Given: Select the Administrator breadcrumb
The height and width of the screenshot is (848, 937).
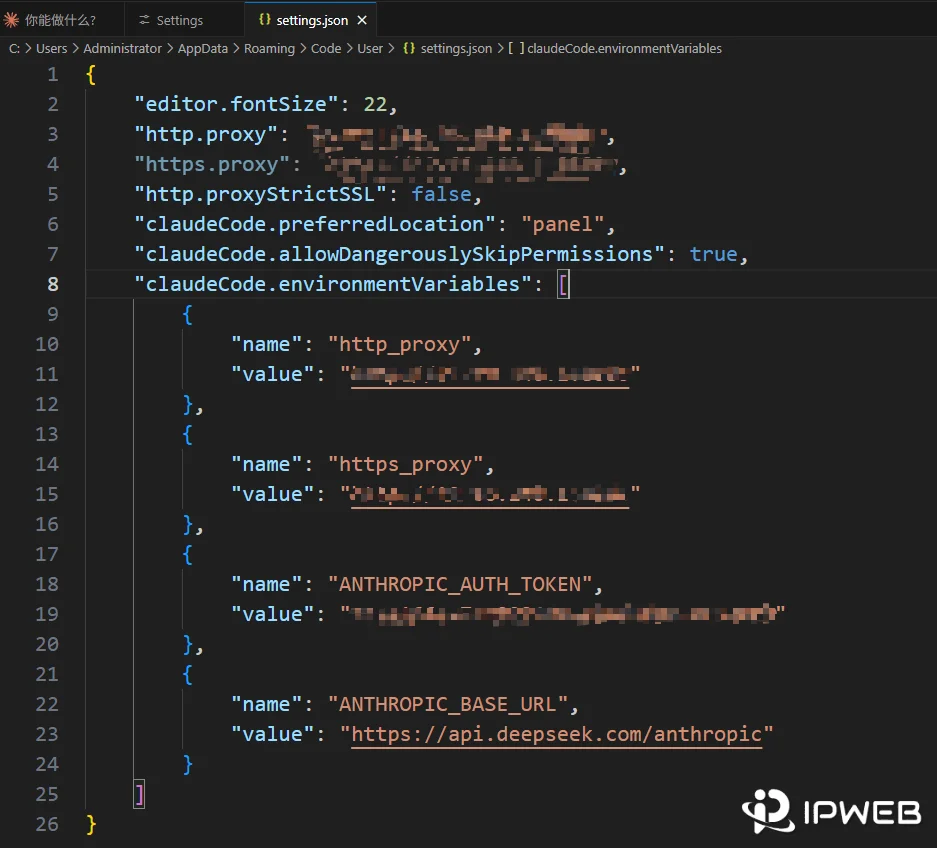Looking at the screenshot, I should point(123,48).
